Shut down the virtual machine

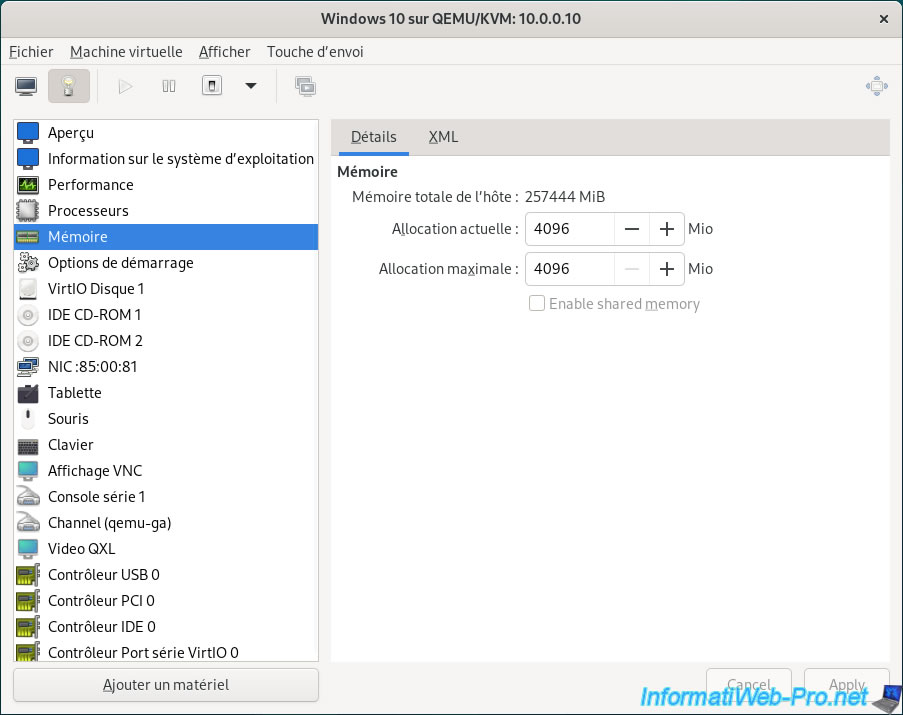click(x=212, y=86)
